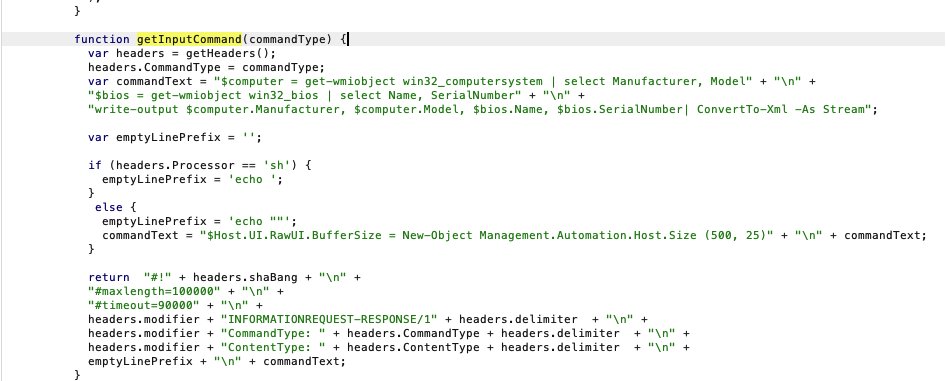The image size is (946, 381).
Task: Click the "ContentType: " header string line
Action: point(389,347)
